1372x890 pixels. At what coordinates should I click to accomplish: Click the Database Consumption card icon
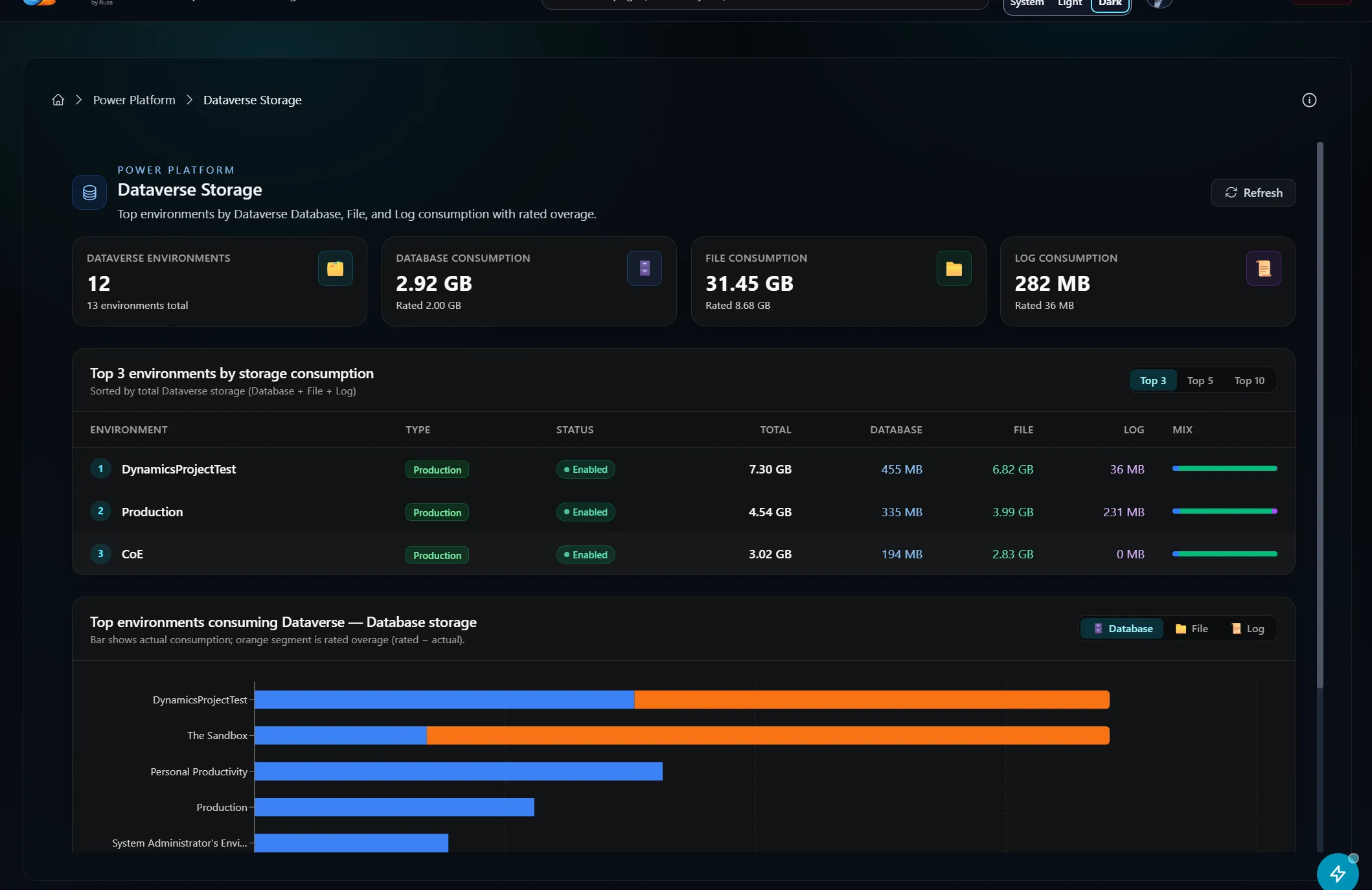(645, 268)
